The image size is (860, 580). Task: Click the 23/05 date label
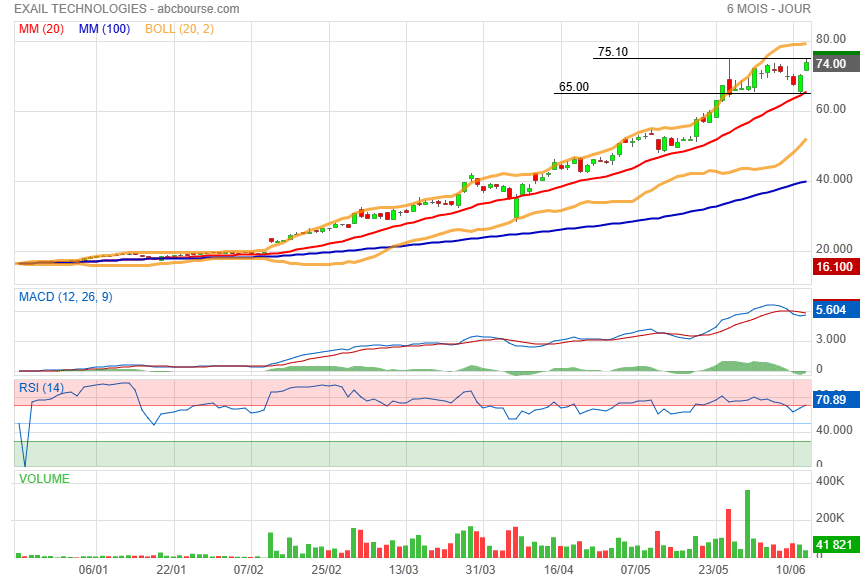[714, 570]
